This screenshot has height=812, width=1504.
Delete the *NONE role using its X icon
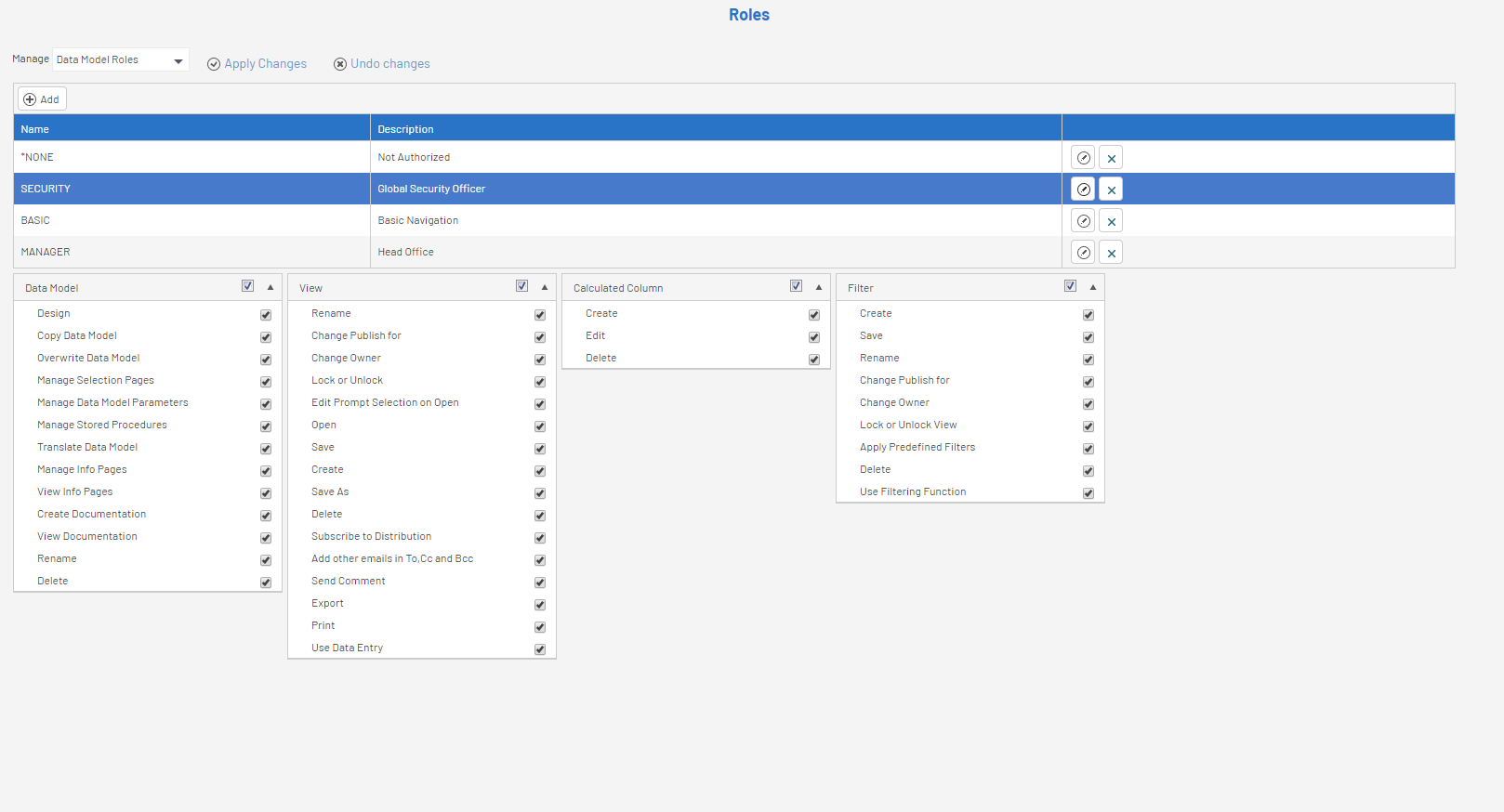tap(1111, 158)
